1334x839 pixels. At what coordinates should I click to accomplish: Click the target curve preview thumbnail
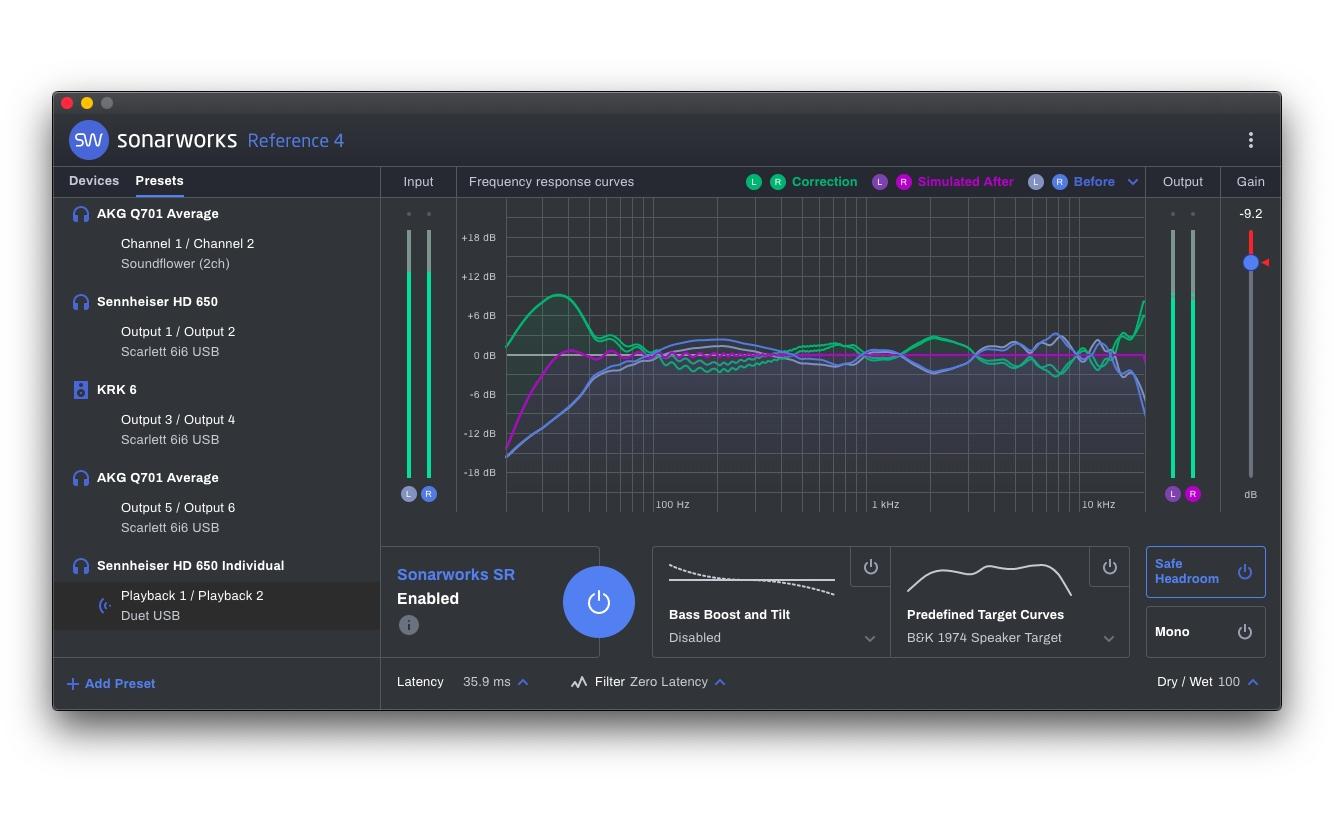coord(989,580)
